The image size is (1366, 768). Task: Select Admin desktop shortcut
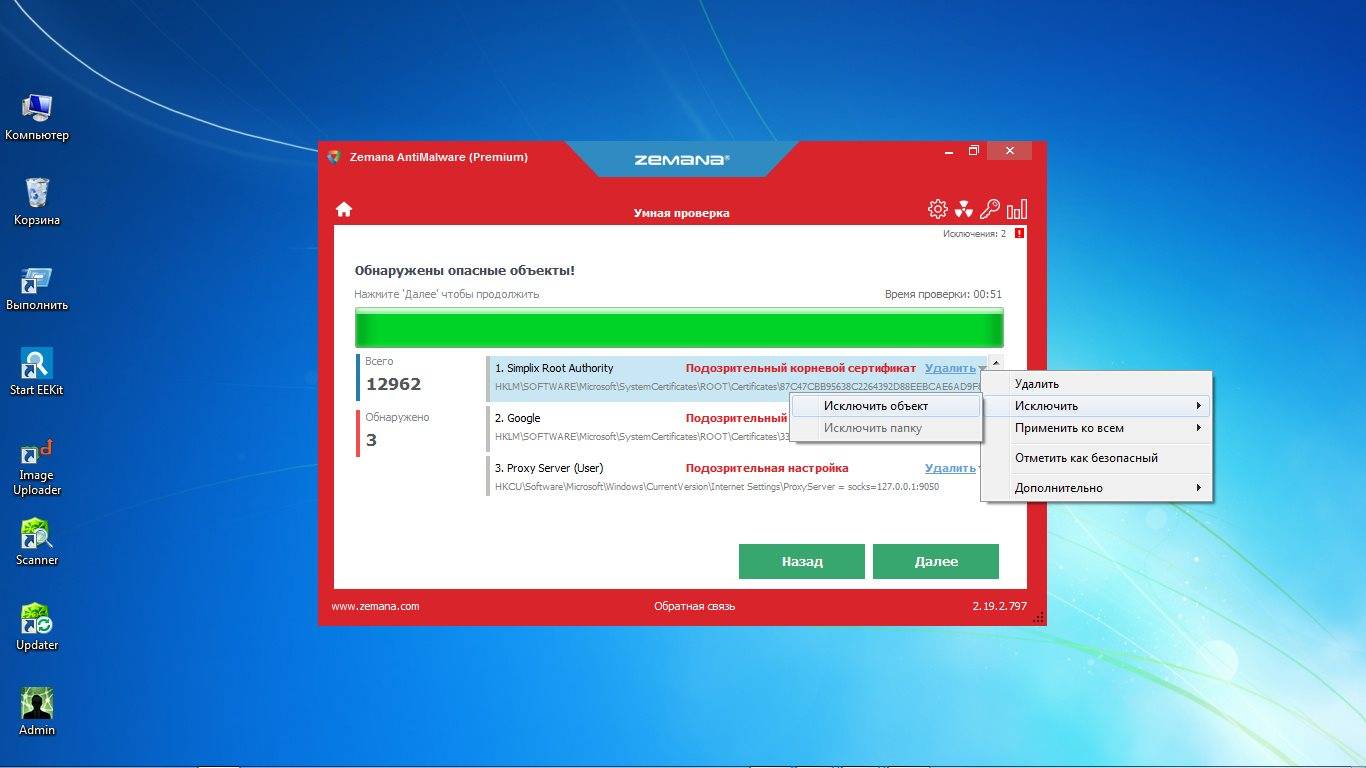coord(37,712)
